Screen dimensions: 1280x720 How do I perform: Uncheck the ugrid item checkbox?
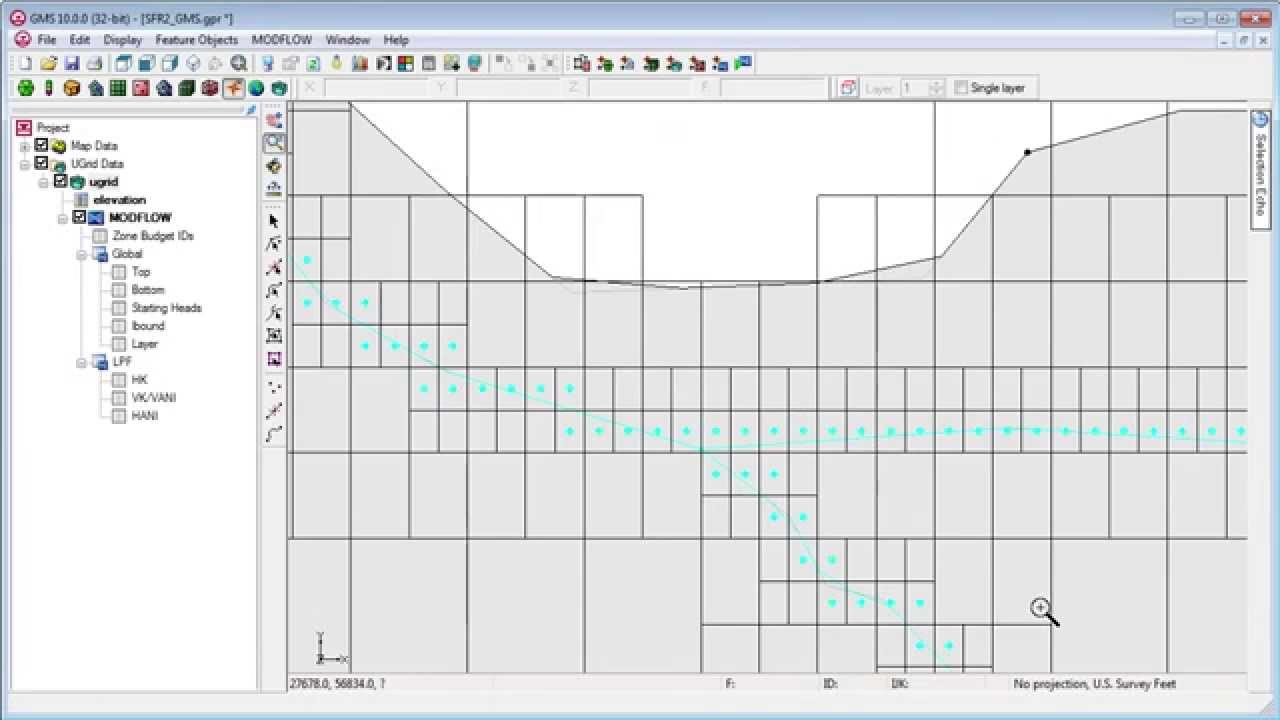click(x=61, y=181)
